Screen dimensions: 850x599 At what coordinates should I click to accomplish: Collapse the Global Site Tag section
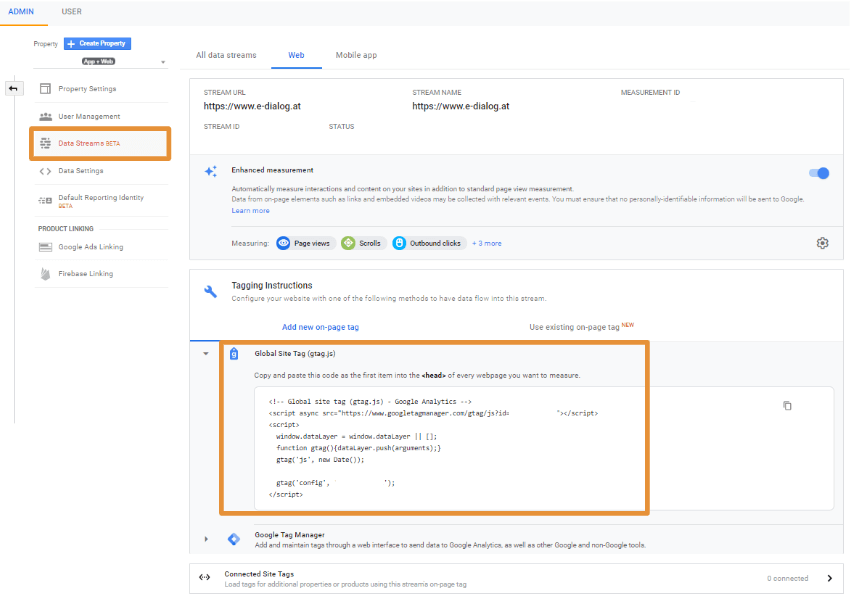[206, 353]
